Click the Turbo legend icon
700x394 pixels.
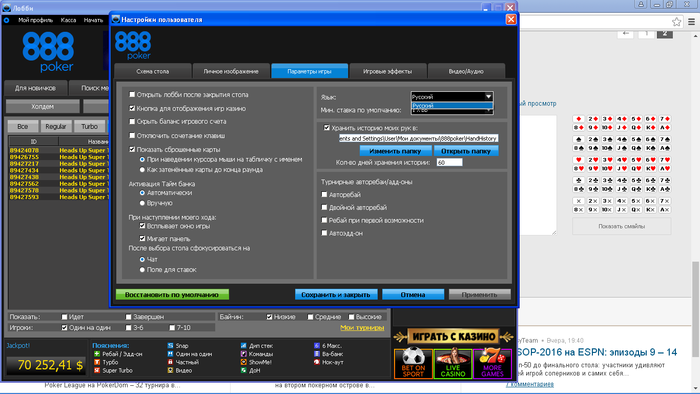[97, 362]
